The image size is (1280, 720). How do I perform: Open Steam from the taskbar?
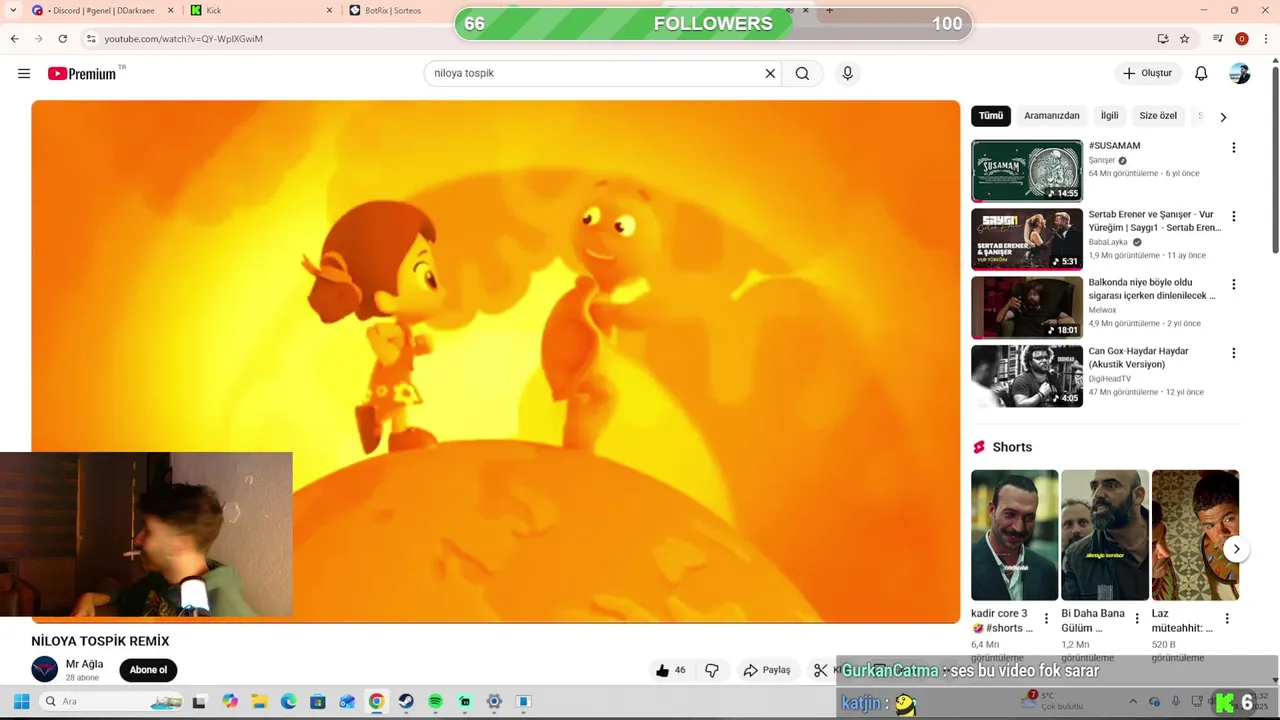tap(405, 701)
